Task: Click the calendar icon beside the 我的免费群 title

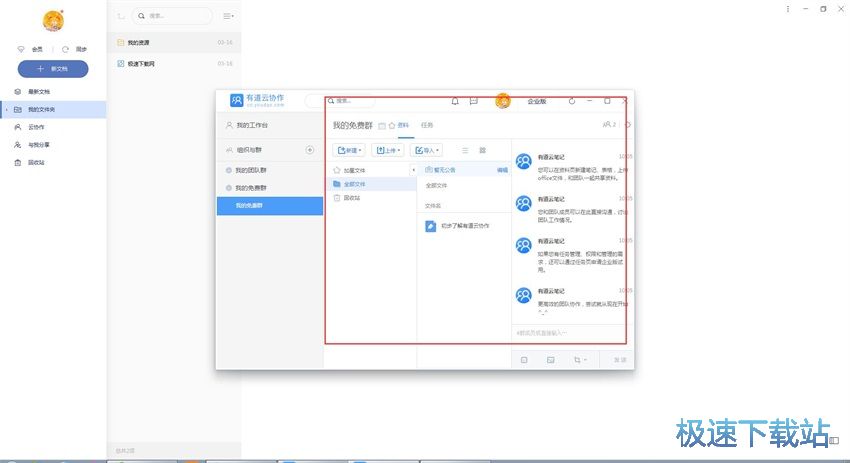Action: click(382, 126)
